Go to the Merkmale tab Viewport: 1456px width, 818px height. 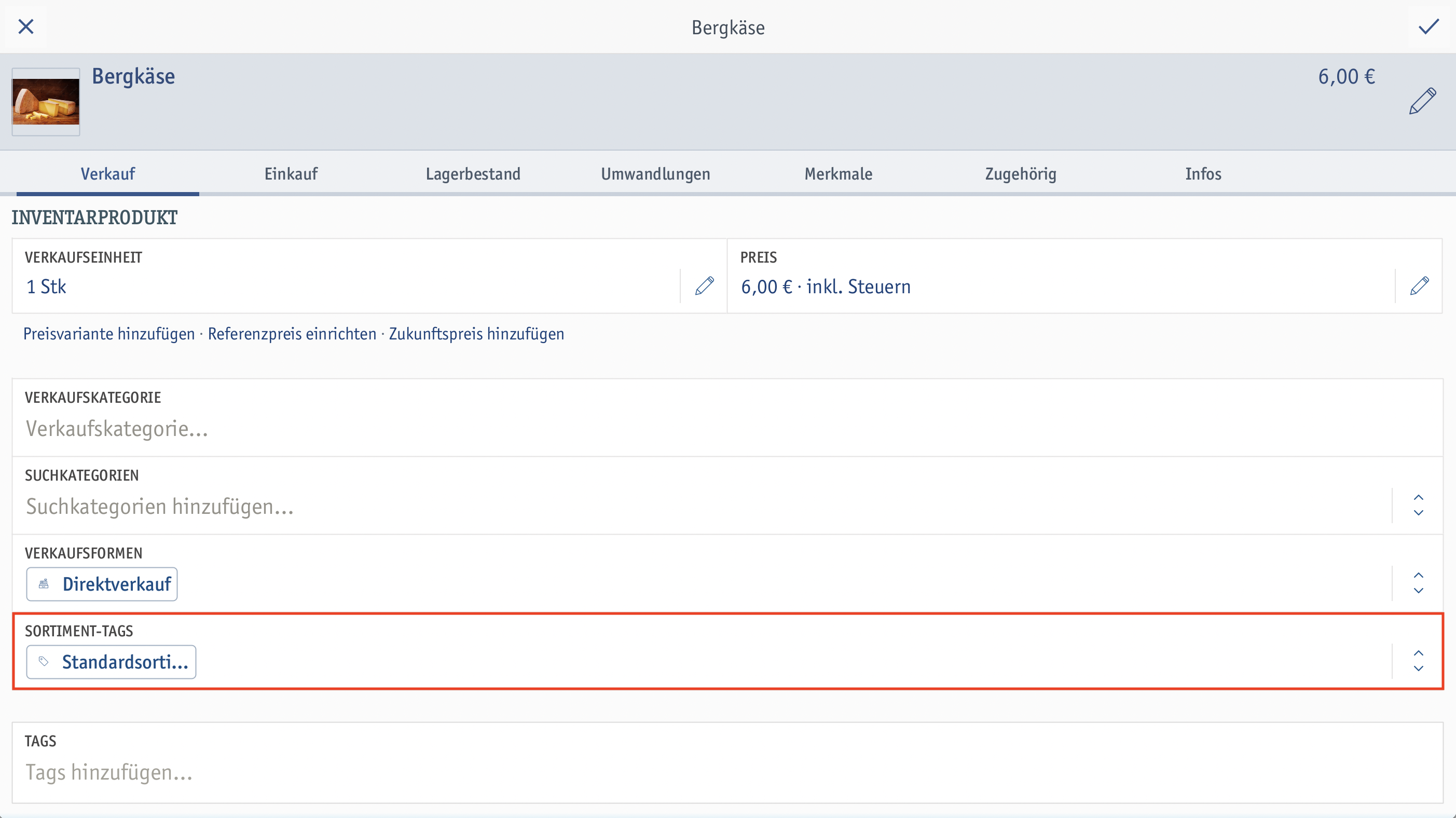[x=838, y=173]
